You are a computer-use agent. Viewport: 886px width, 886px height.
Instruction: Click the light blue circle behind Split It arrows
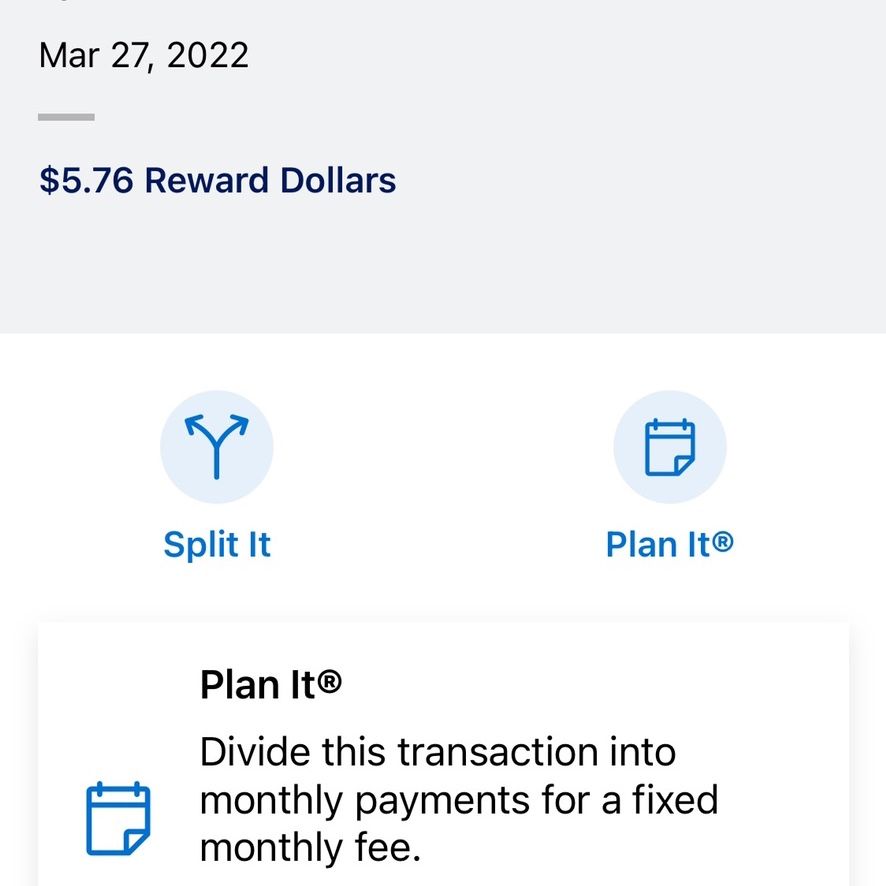click(216, 446)
